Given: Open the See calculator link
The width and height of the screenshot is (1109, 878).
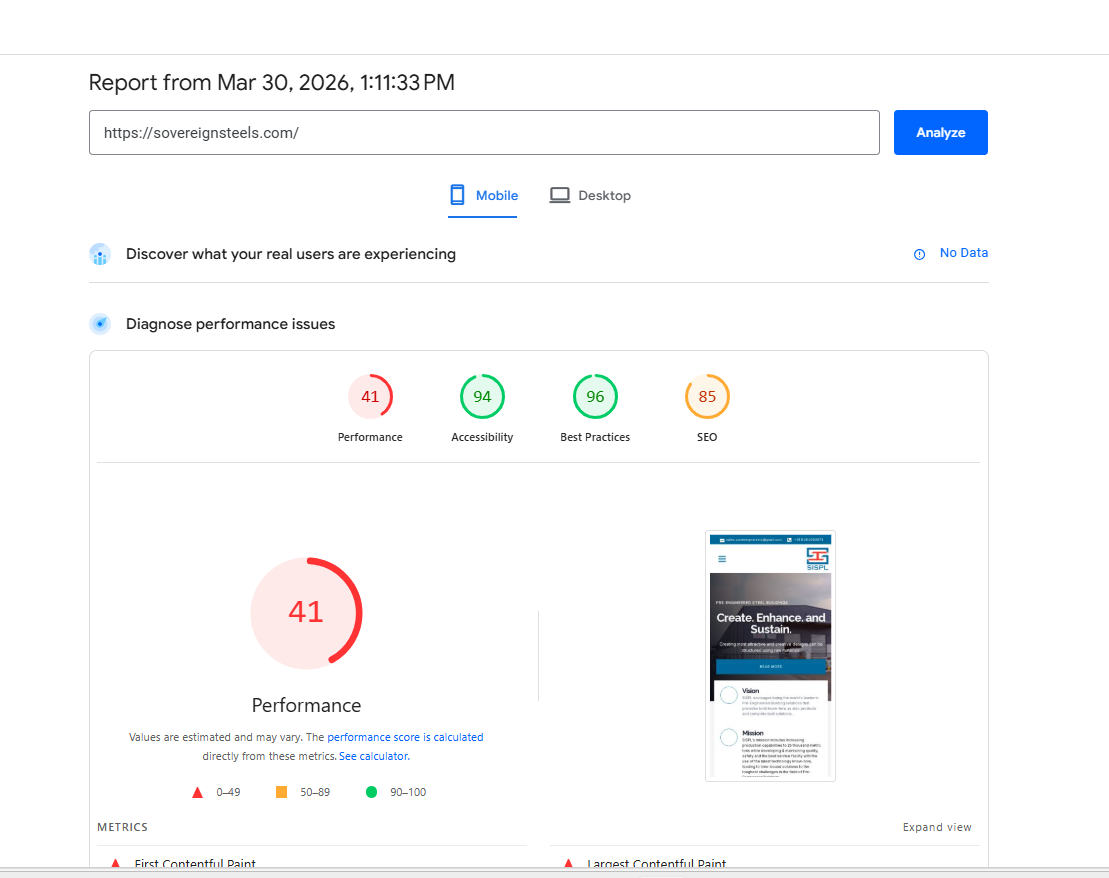Looking at the screenshot, I should 373,756.
